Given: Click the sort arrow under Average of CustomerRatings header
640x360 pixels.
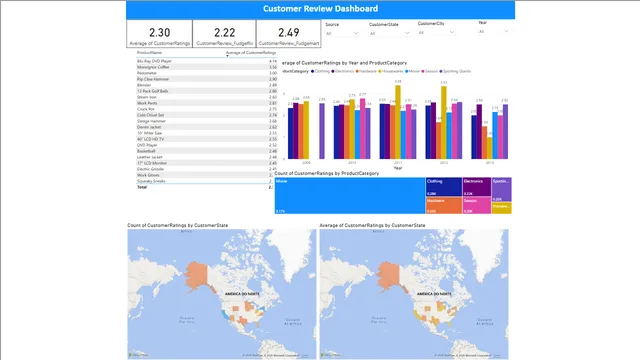Looking at the screenshot, I should [227, 56].
